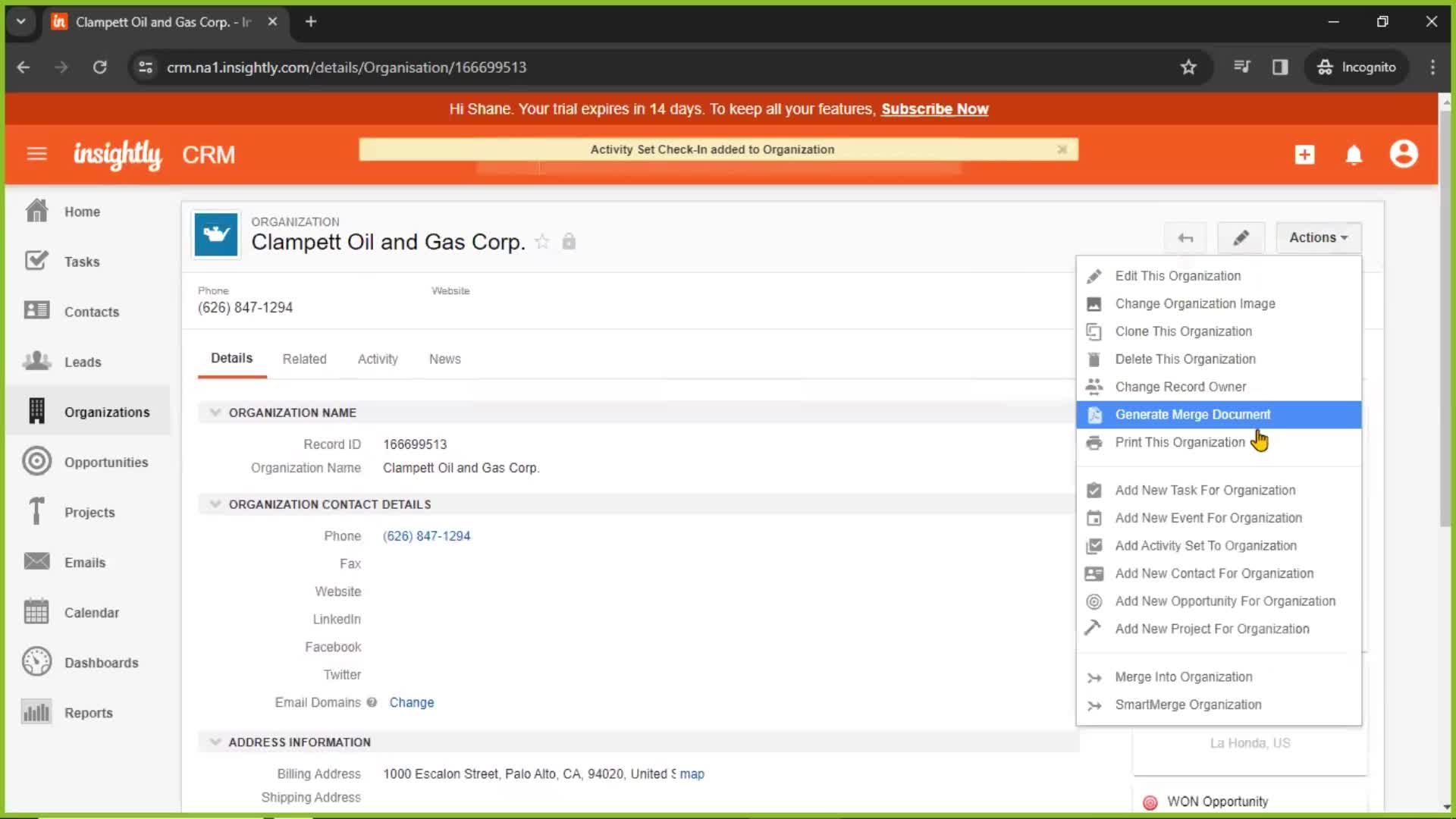Click the browser address bar
The width and height of the screenshot is (1456, 819).
tap(667, 67)
